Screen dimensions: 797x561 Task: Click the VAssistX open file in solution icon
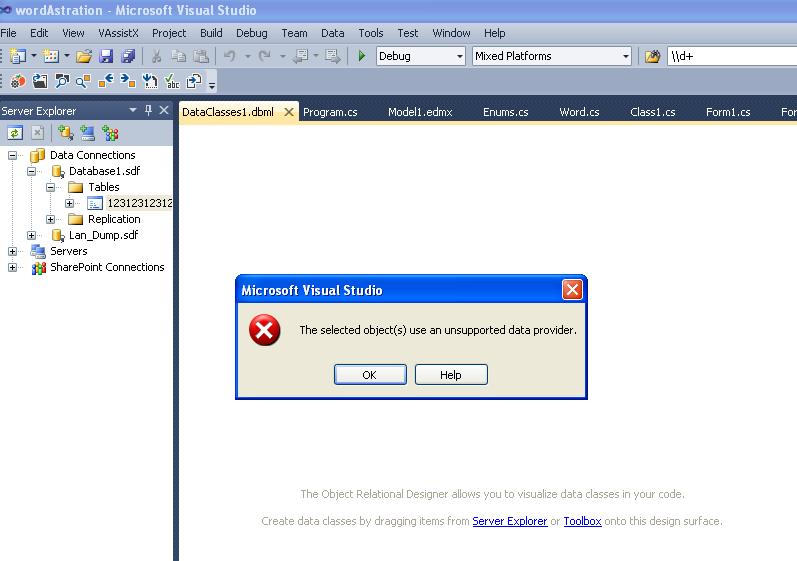[40, 81]
